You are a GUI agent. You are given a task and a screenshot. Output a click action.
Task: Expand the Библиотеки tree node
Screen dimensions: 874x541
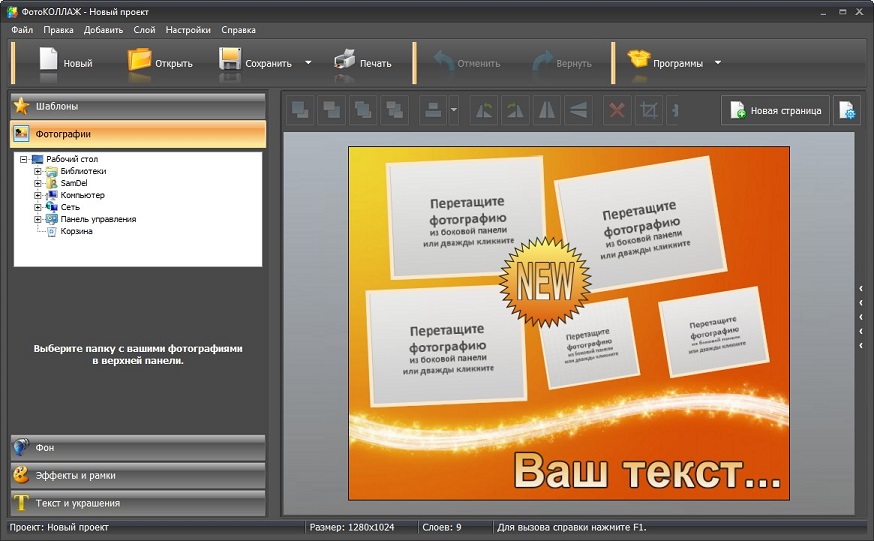(38, 171)
